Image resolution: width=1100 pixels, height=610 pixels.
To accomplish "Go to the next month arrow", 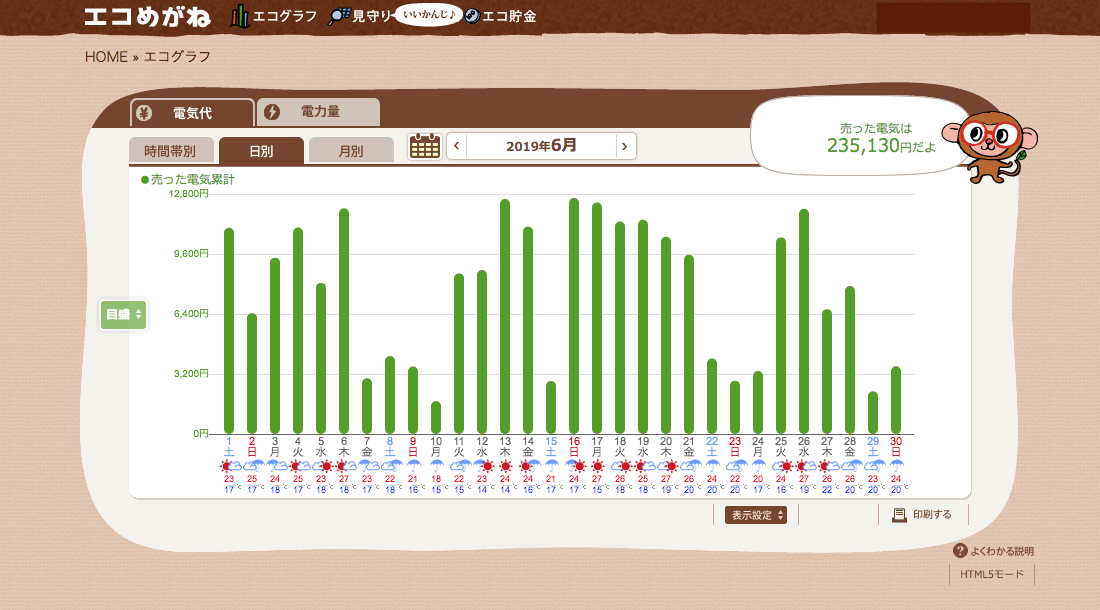I will click(x=624, y=147).
